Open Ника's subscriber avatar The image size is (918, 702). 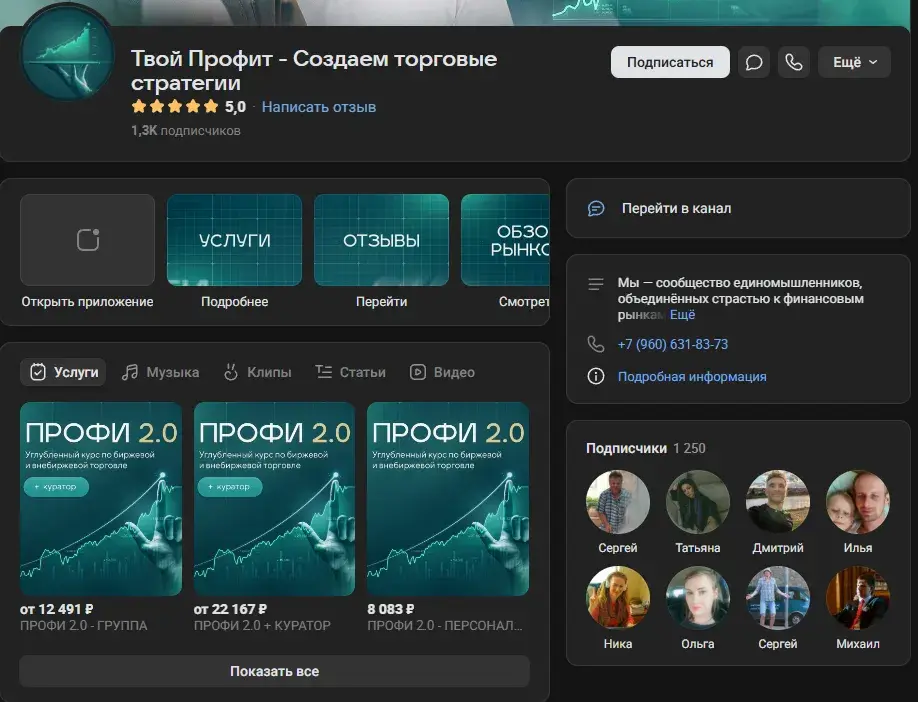(x=618, y=598)
